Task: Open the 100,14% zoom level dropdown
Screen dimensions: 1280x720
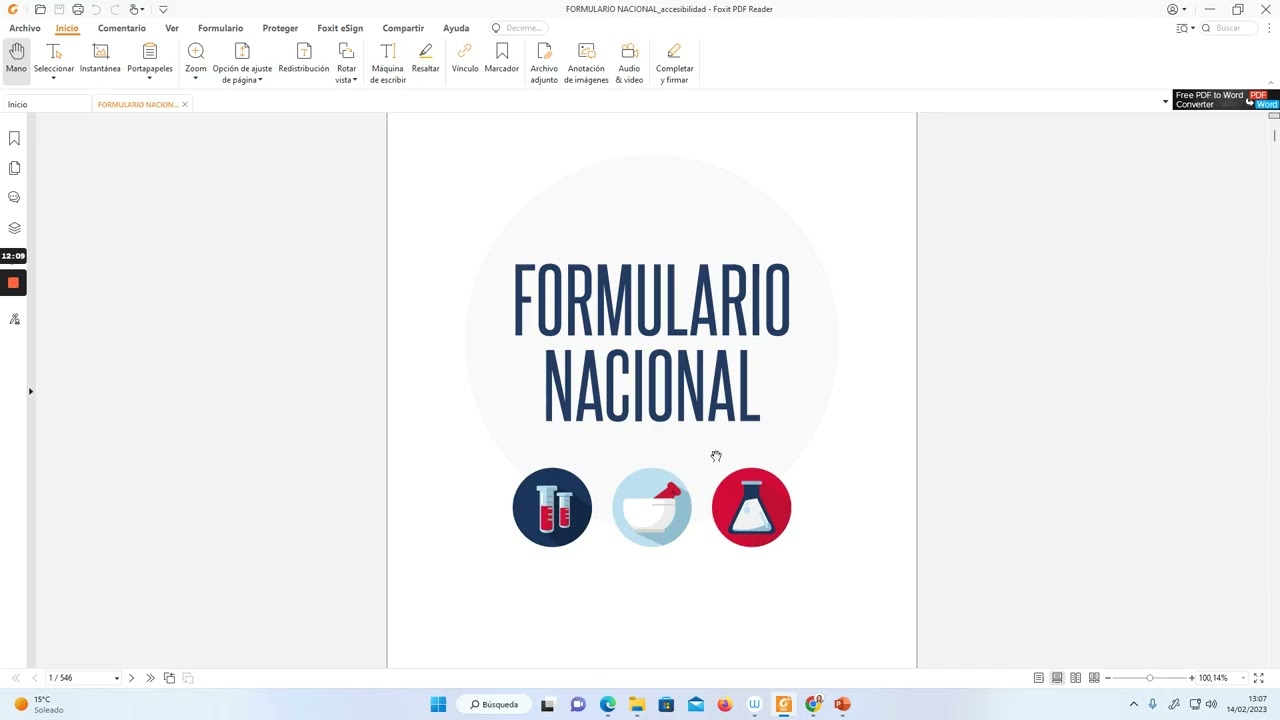Action: click(1243, 678)
